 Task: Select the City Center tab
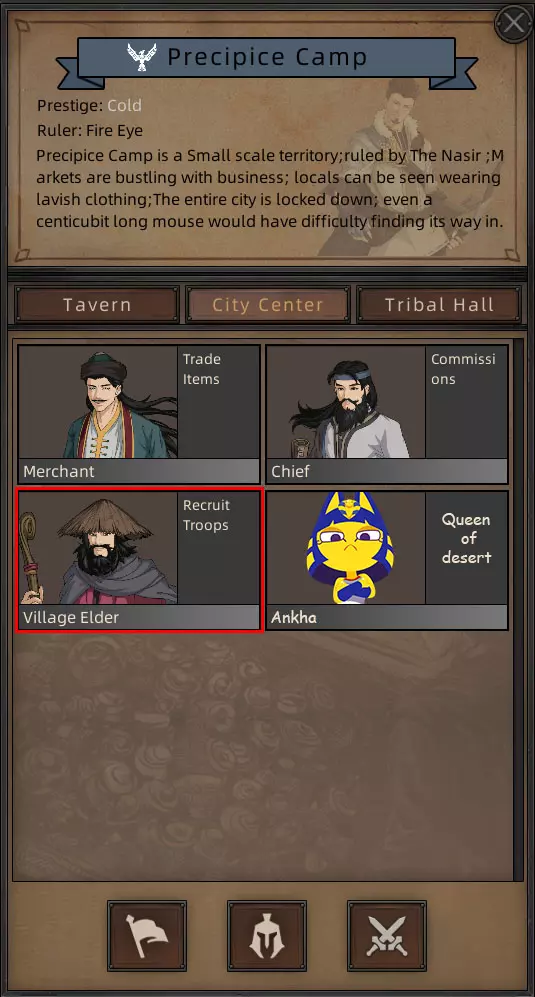tap(268, 305)
